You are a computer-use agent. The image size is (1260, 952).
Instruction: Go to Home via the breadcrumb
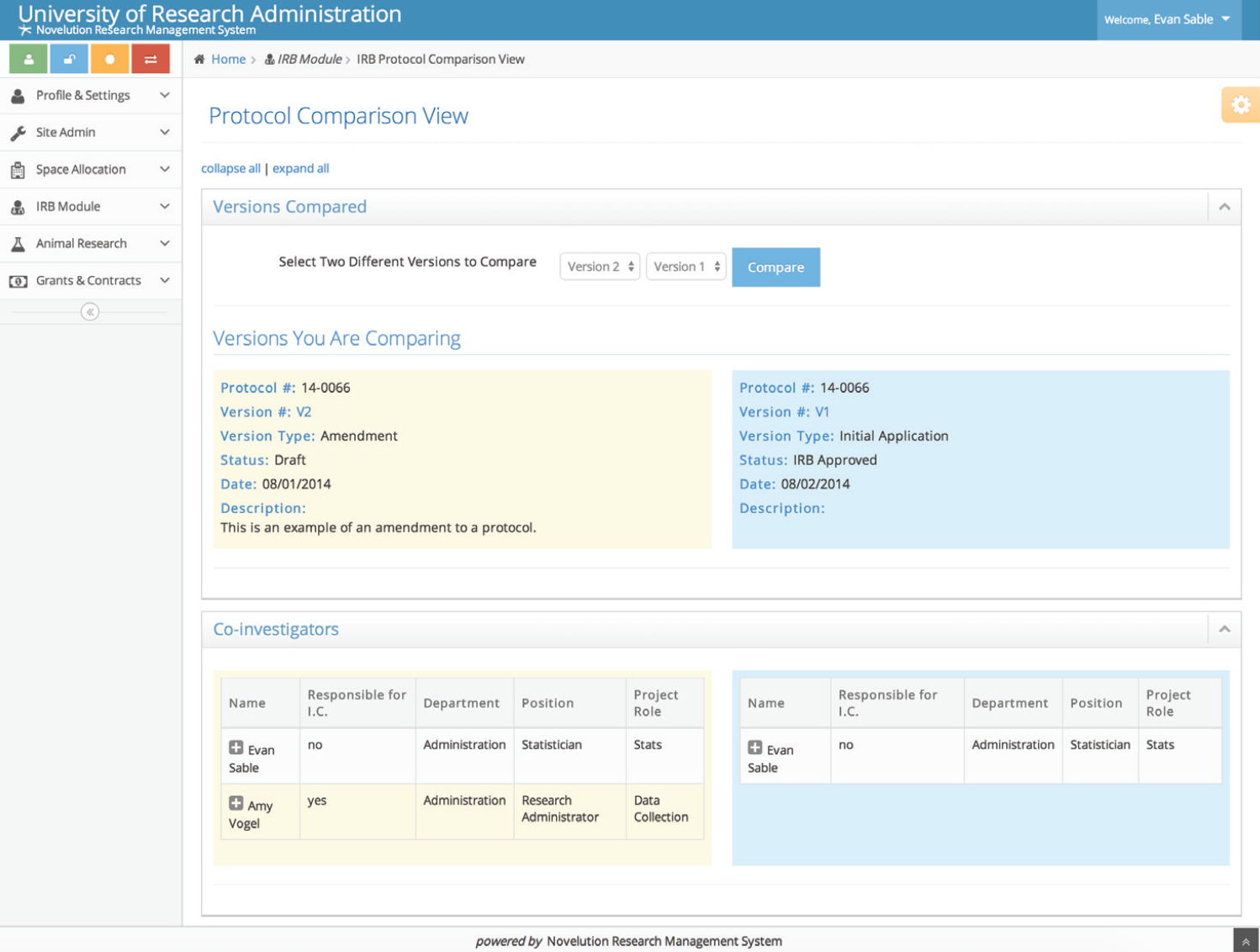coord(228,59)
